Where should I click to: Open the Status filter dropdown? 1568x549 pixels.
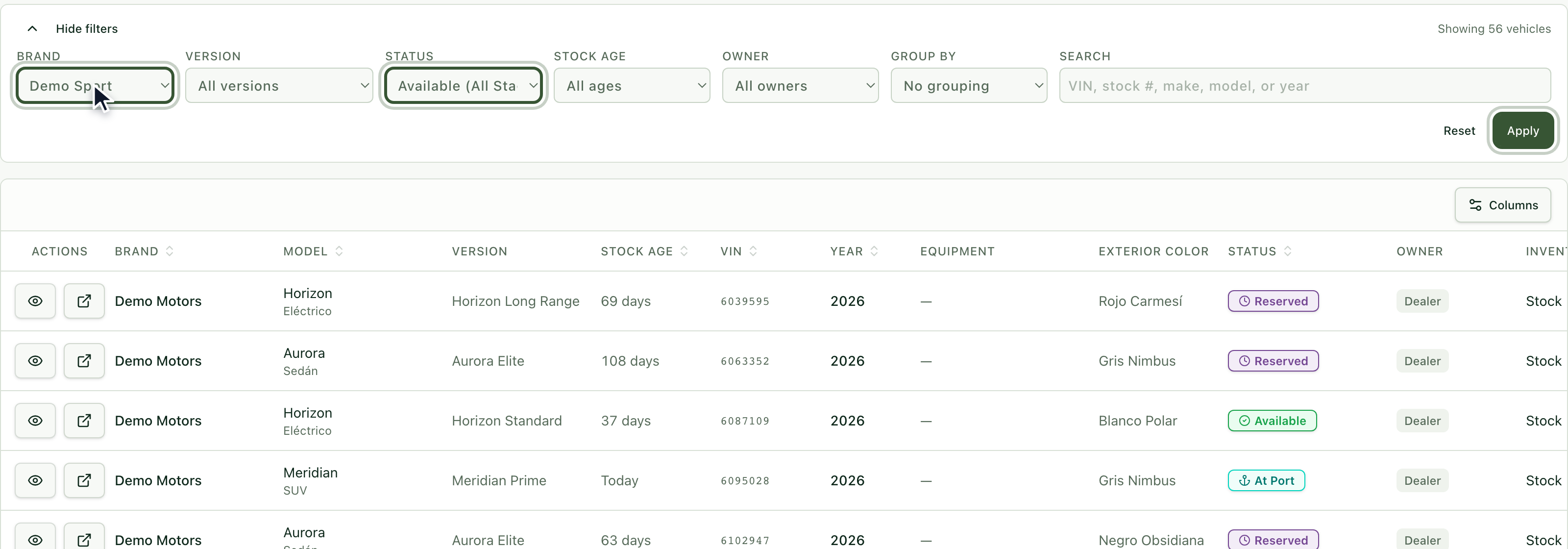[x=463, y=86]
